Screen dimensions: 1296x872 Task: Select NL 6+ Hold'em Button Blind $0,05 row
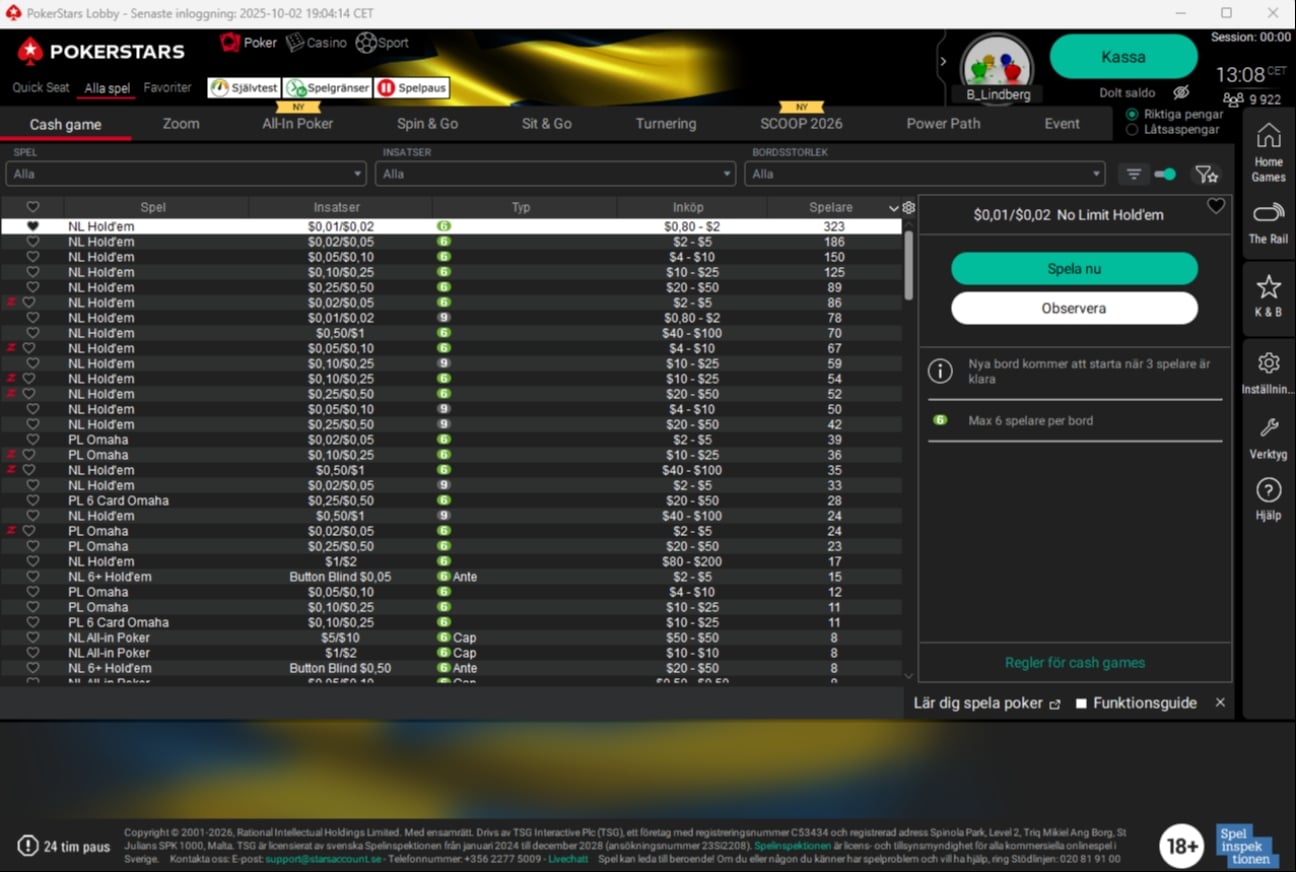coord(451,577)
